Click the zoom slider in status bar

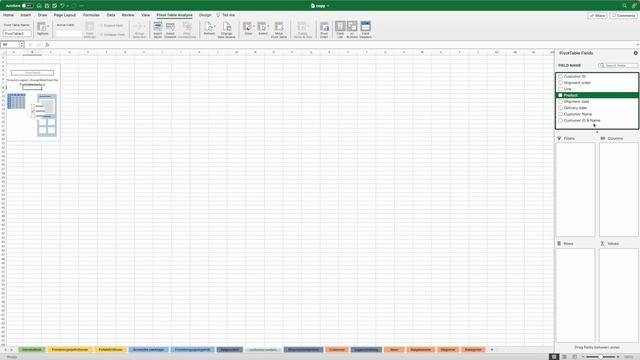click(x=600, y=357)
